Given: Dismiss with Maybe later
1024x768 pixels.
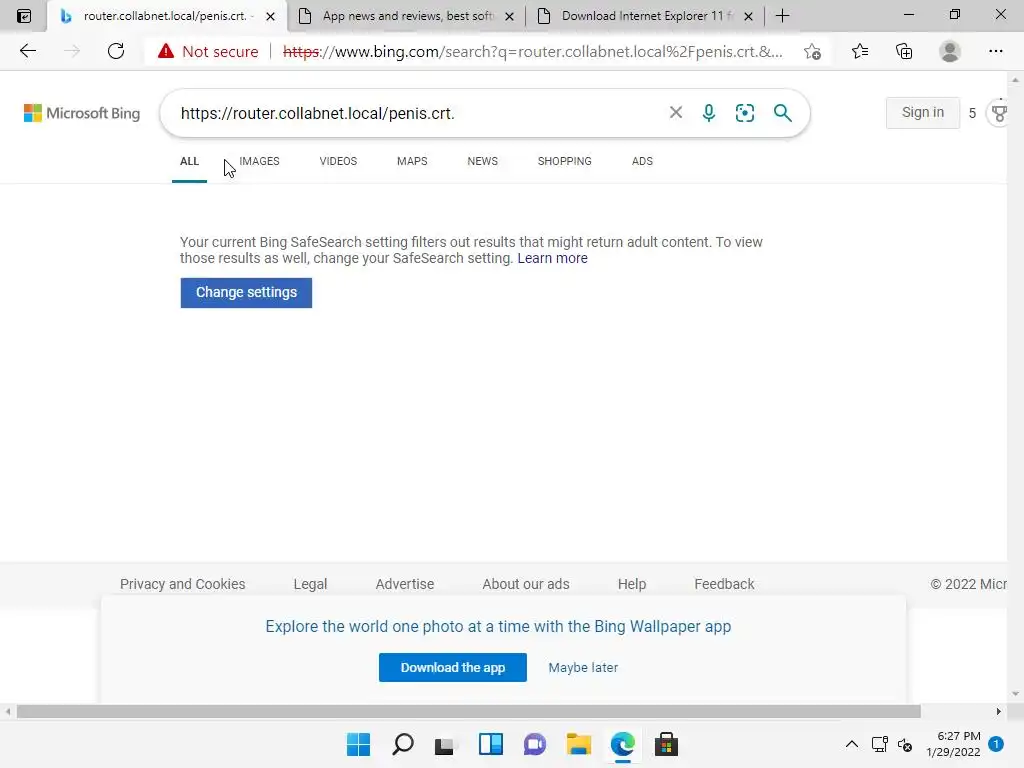Looking at the screenshot, I should point(583,667).
